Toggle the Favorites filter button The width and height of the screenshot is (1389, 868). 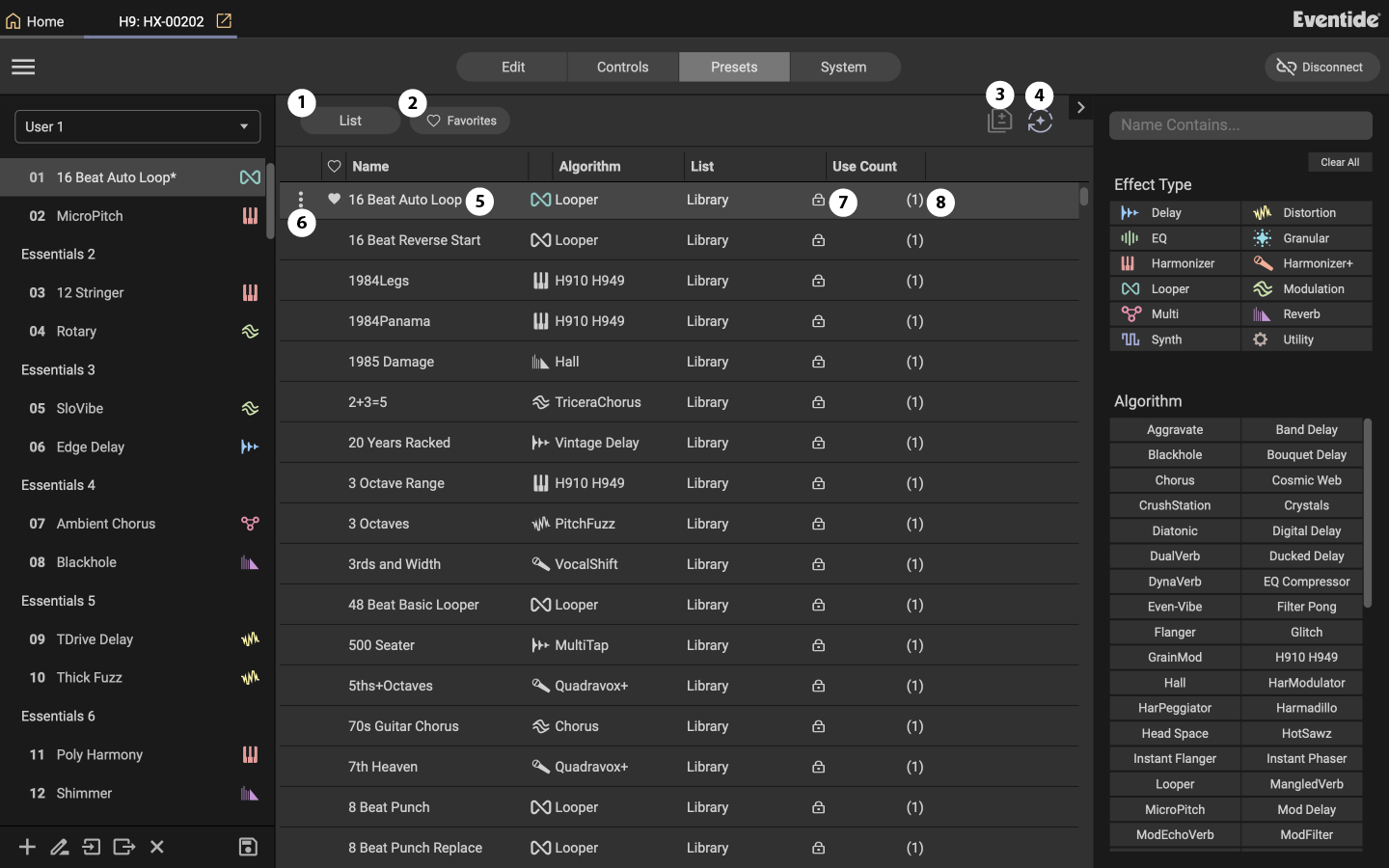click(x=460, y=121)
